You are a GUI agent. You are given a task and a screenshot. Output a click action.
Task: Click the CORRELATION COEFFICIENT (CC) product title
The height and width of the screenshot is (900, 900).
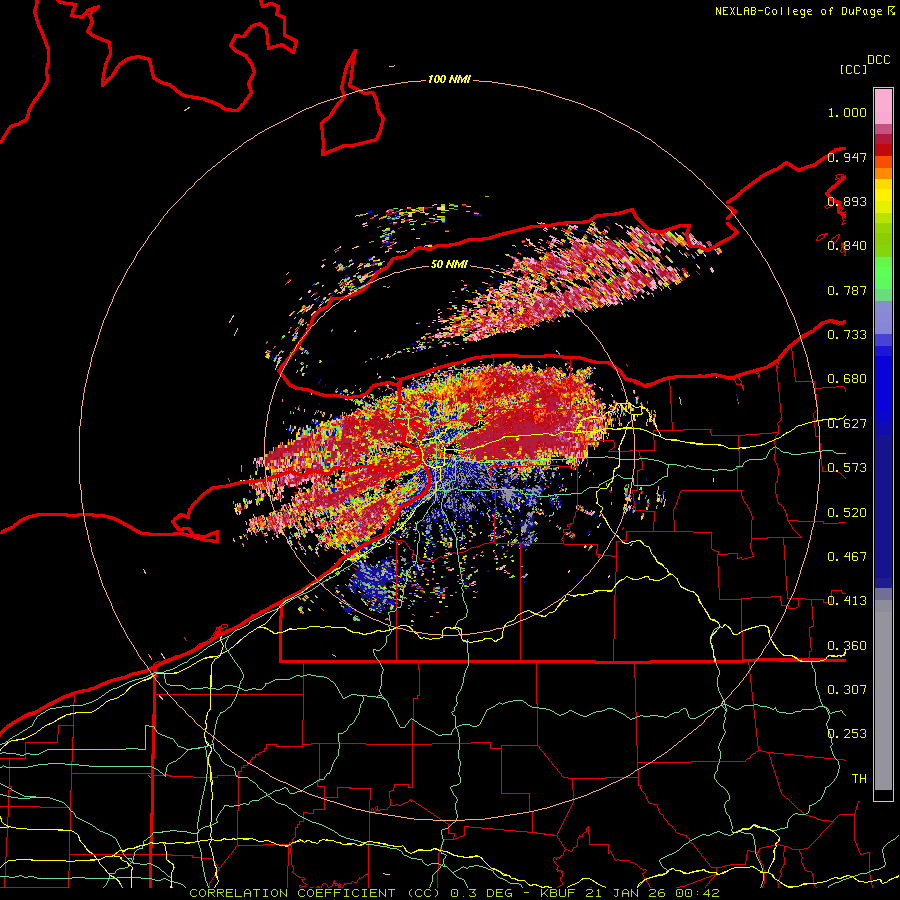tap(315, 893)
